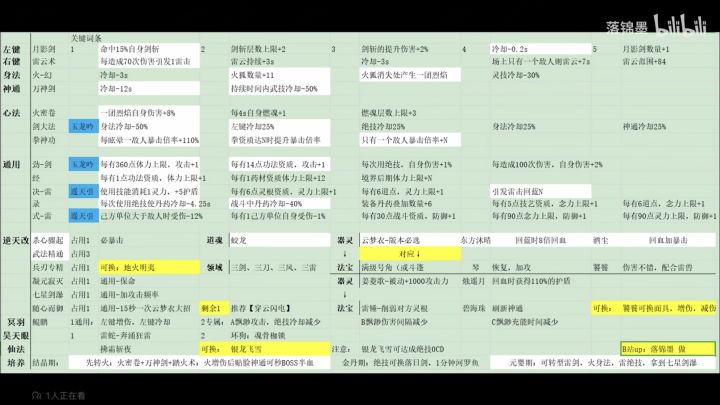Click the yellow 剩余1 cell
This screenshot has height=405, width=720.
click(214, 308)
